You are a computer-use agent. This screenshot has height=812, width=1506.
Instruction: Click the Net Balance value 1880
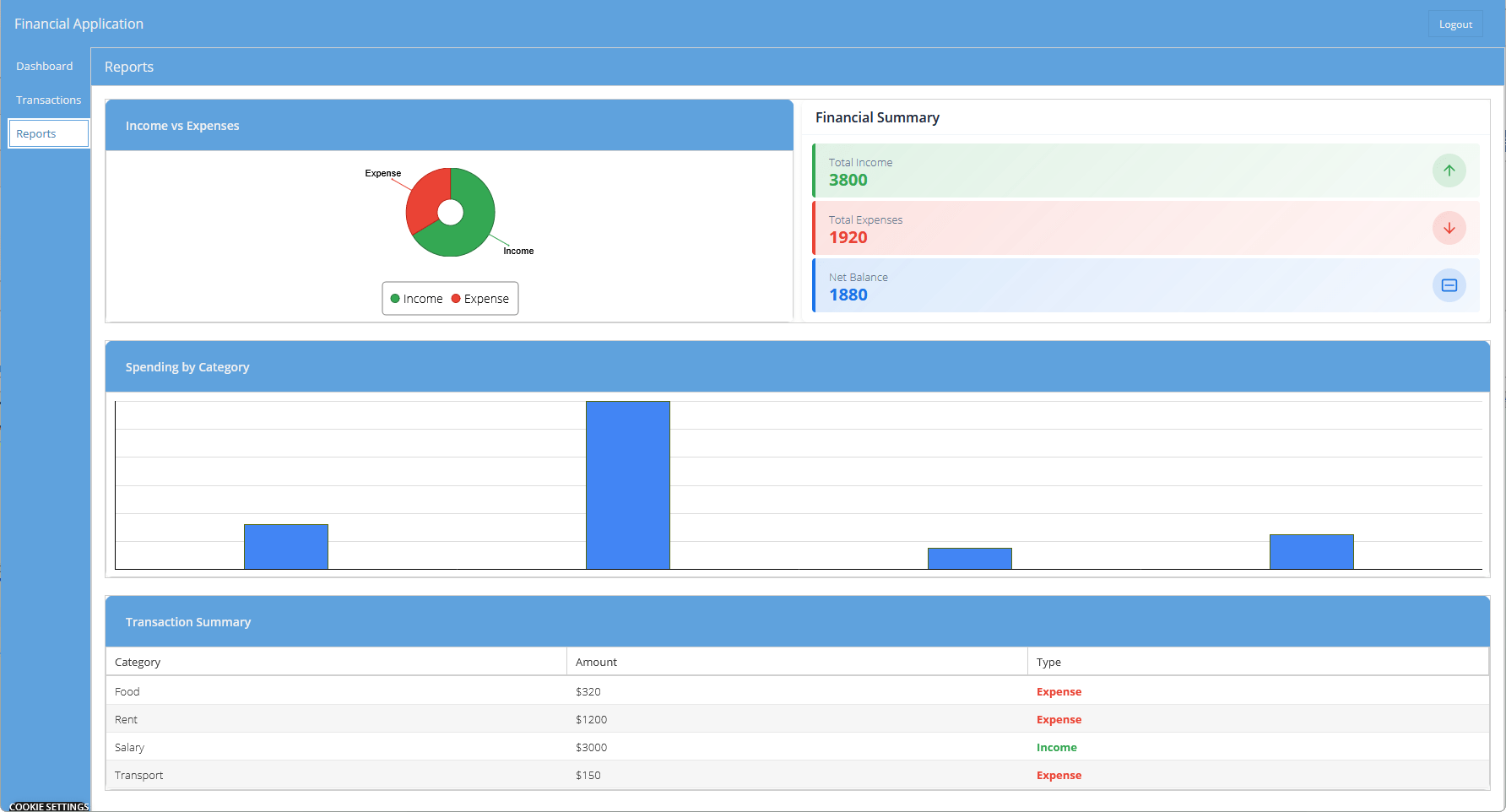pos(848,295)
